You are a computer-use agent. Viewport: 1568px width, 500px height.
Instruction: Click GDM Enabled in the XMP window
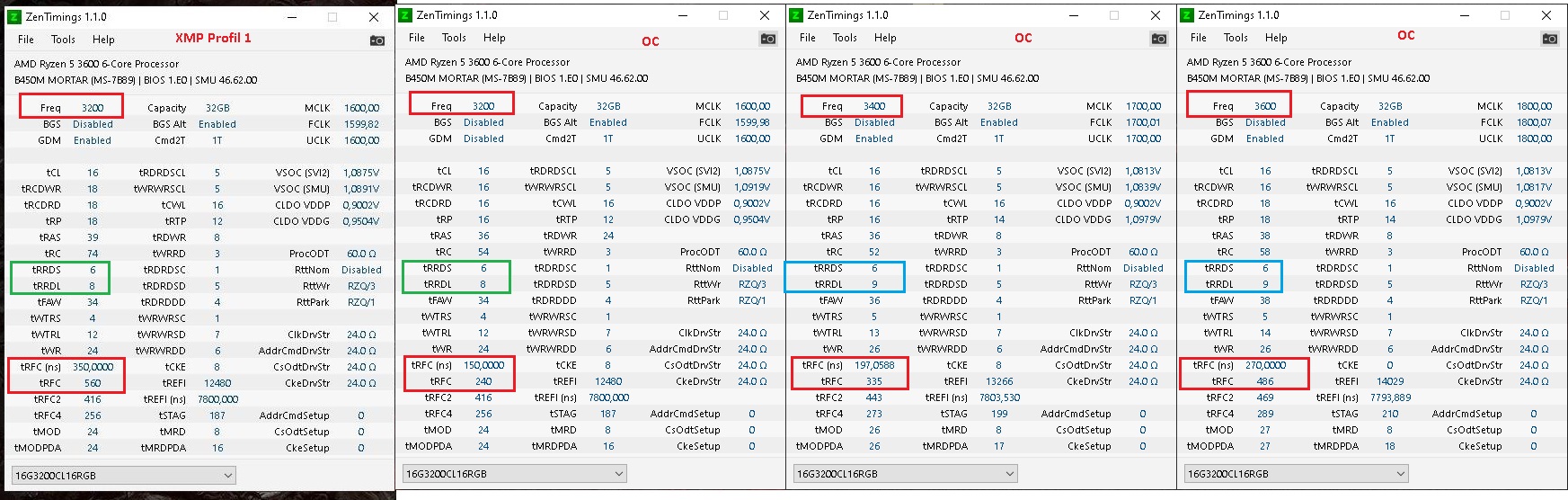click(93, 140)
